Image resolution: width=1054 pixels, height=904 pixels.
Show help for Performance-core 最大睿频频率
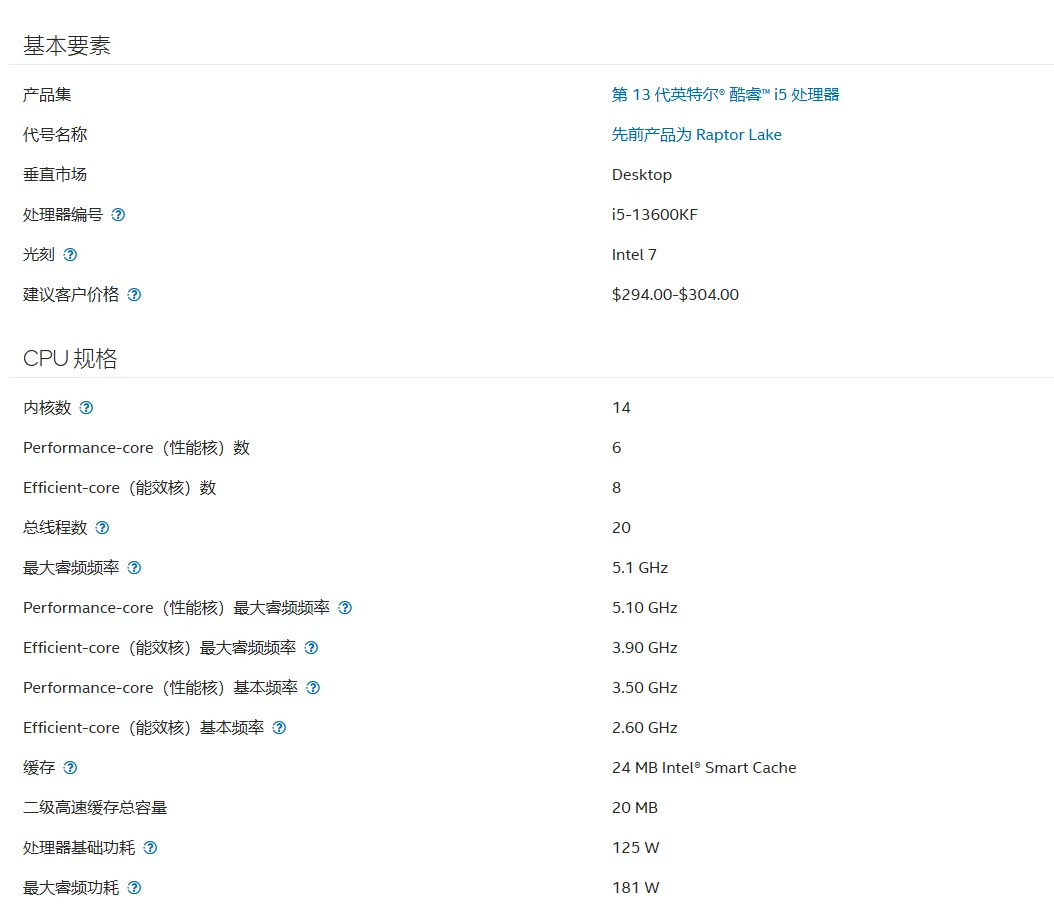[x=345, y=608]
